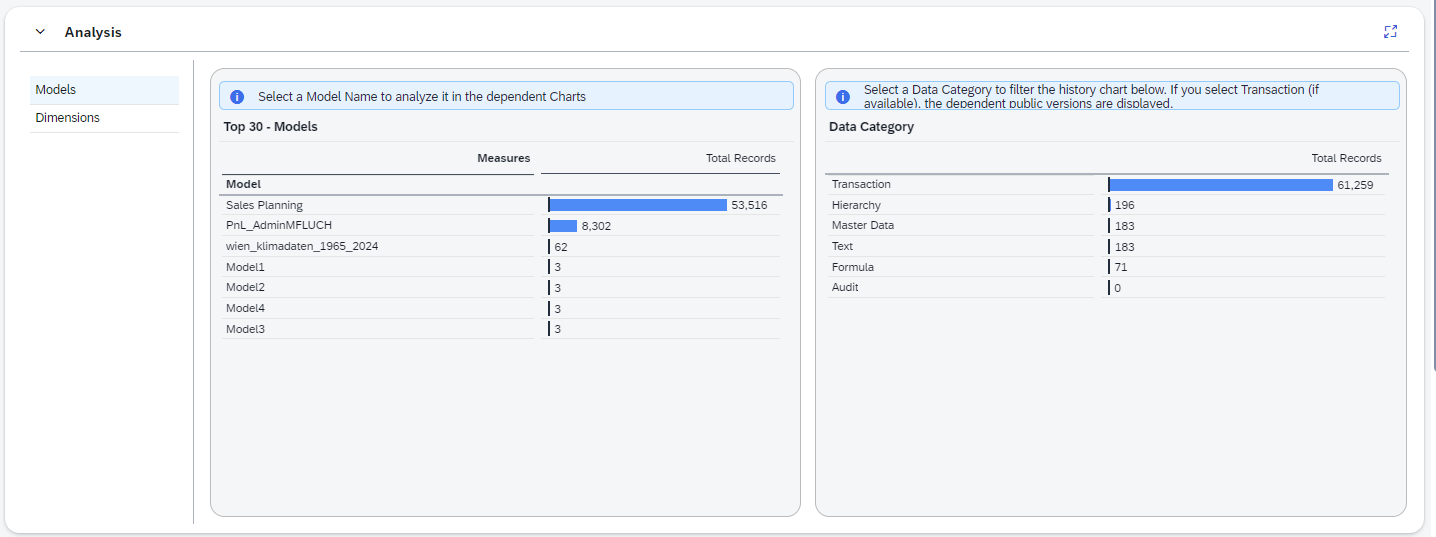The image size is (1436, 537).
Task: Click the Sales Planning blue bar
Action: [637, 205]
